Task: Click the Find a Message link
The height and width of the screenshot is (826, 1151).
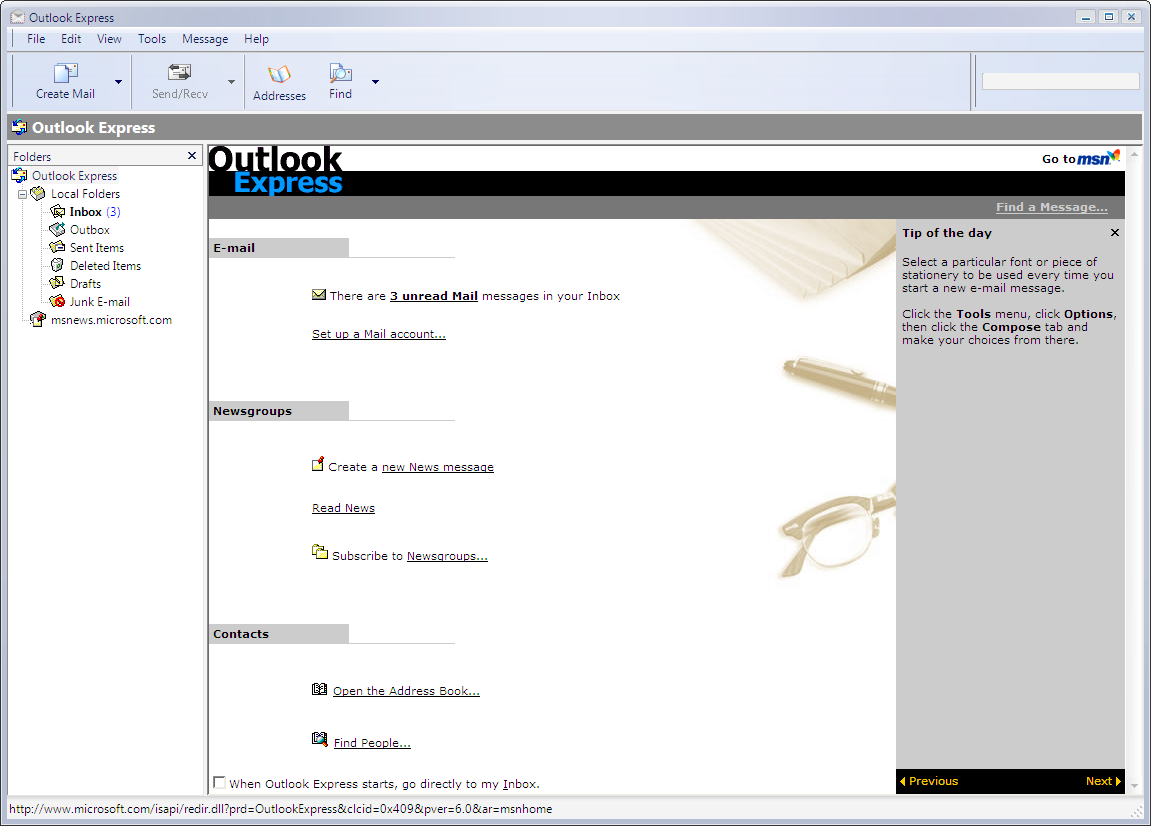Action: click(1051, 207)
